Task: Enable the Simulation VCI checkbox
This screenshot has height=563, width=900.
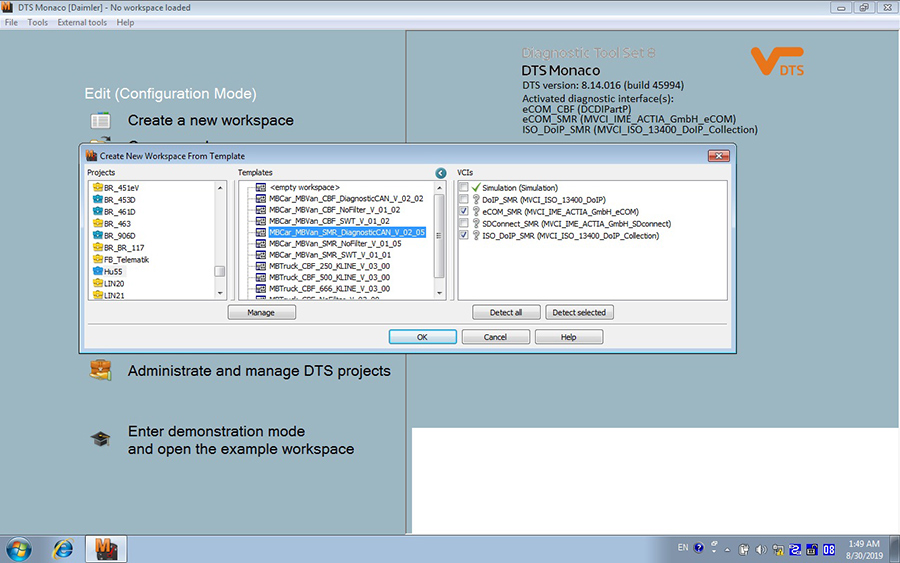Action: click(464, 188)
